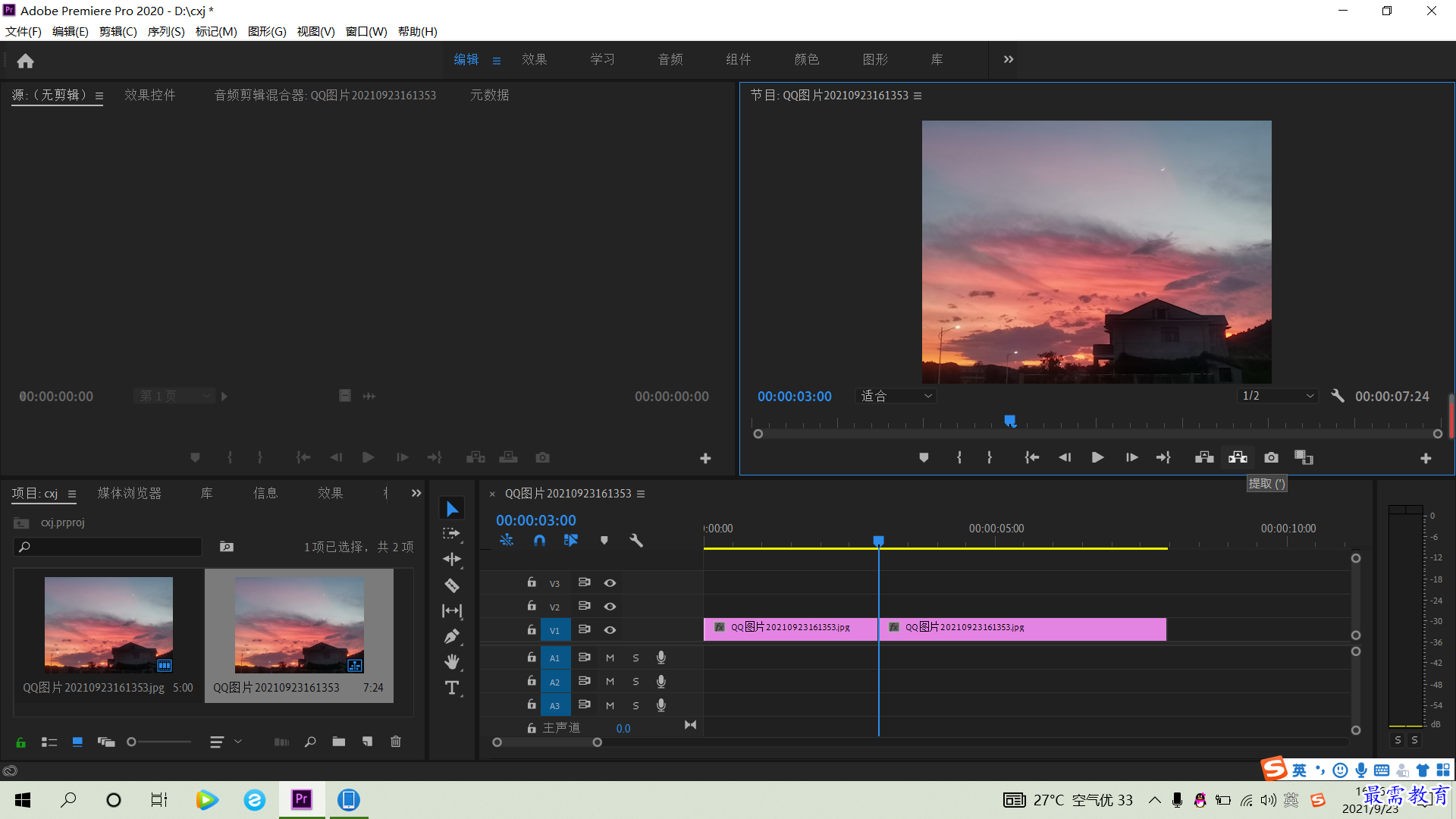Viewport: 1456px width, 819px height.
Task: Add marker in Program monitor
Action: click(924, 457)
